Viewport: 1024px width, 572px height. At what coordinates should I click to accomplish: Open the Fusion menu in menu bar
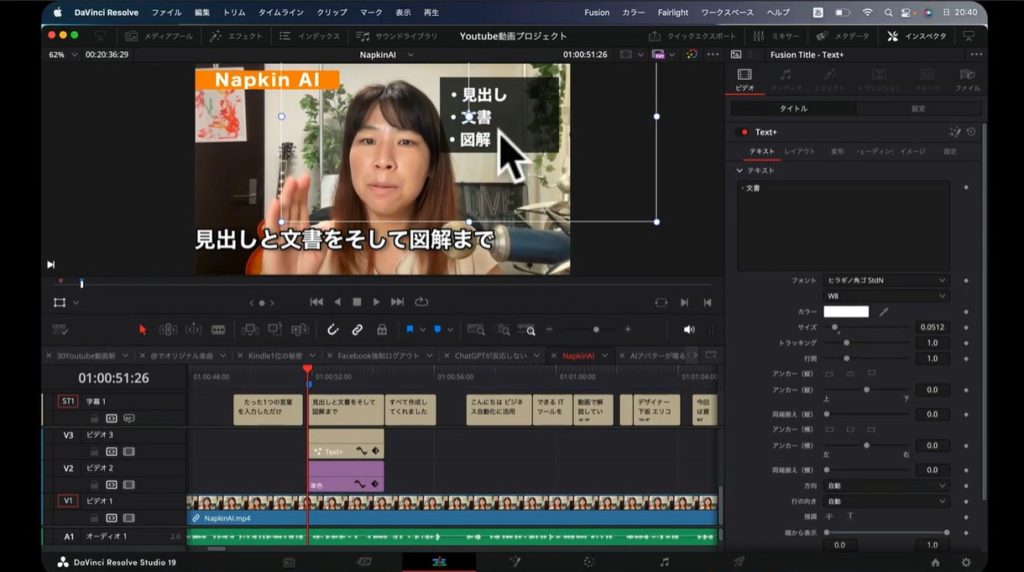coord(596,12)
